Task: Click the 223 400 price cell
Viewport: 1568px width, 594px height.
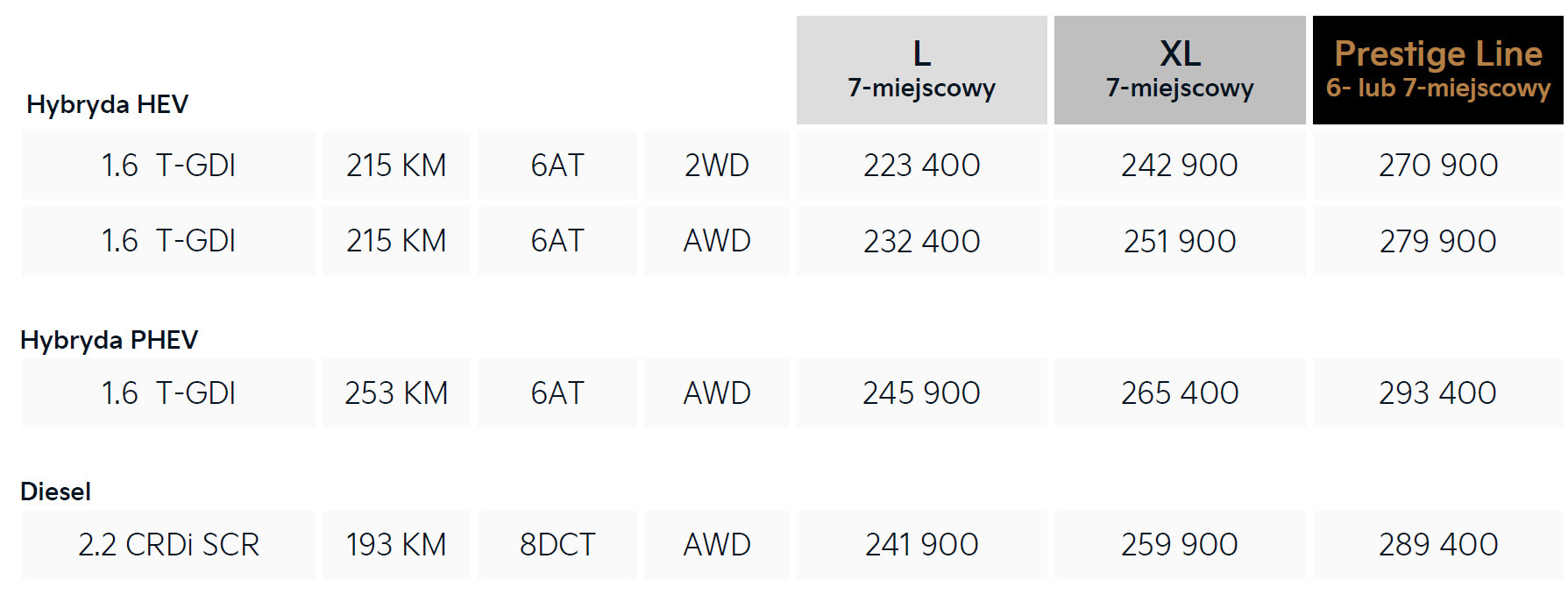Action: (x=921, y=166)
